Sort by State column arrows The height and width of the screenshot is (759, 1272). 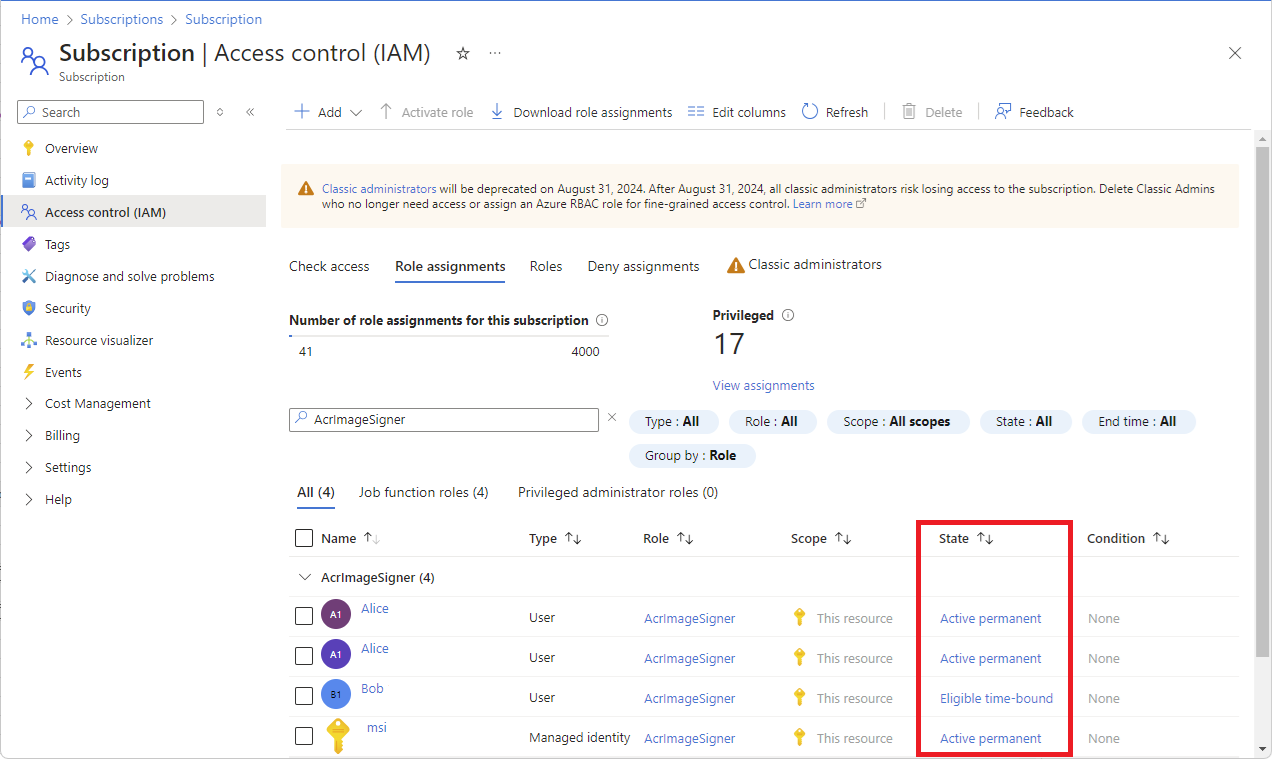985,538
